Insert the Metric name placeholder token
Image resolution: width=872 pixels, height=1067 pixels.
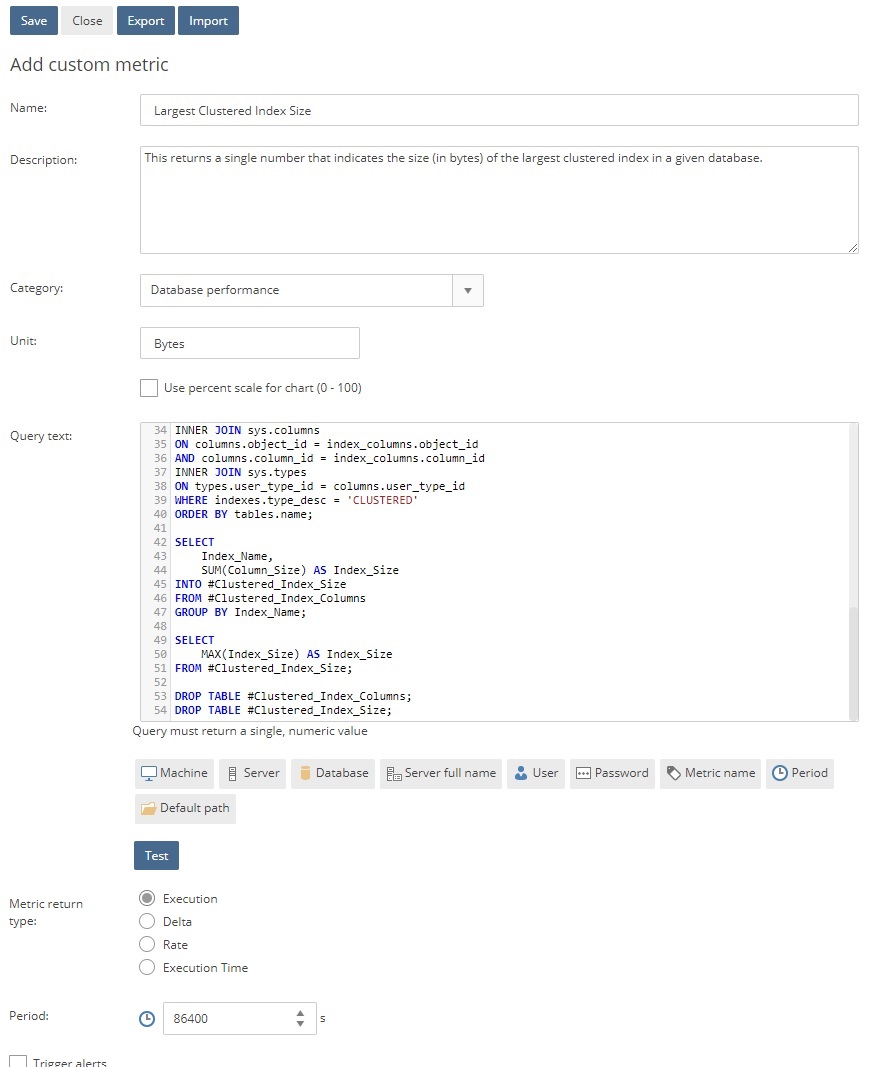coord(710,773)
